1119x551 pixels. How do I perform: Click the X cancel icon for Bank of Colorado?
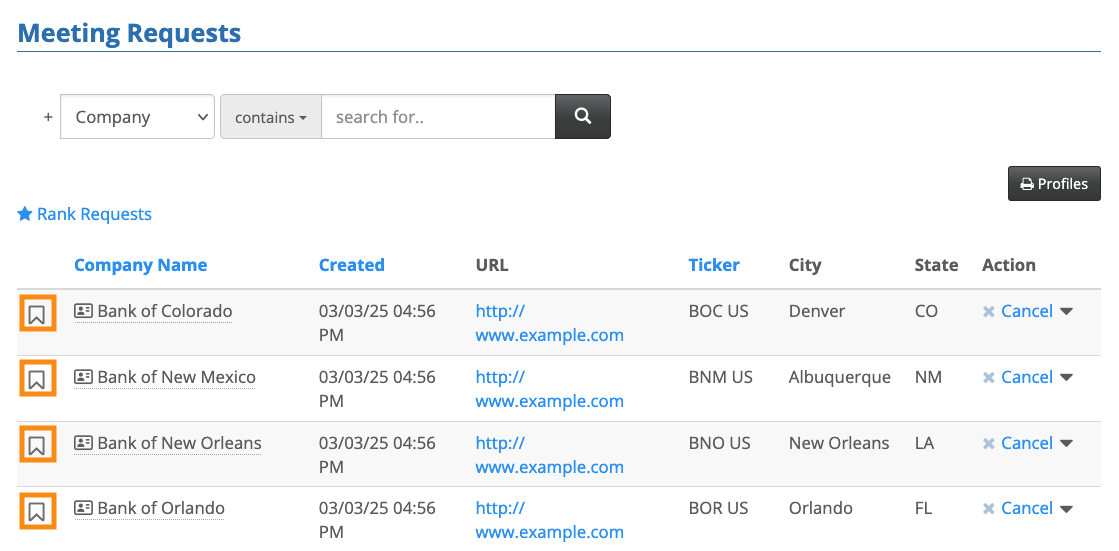click(x=989, y=312)
